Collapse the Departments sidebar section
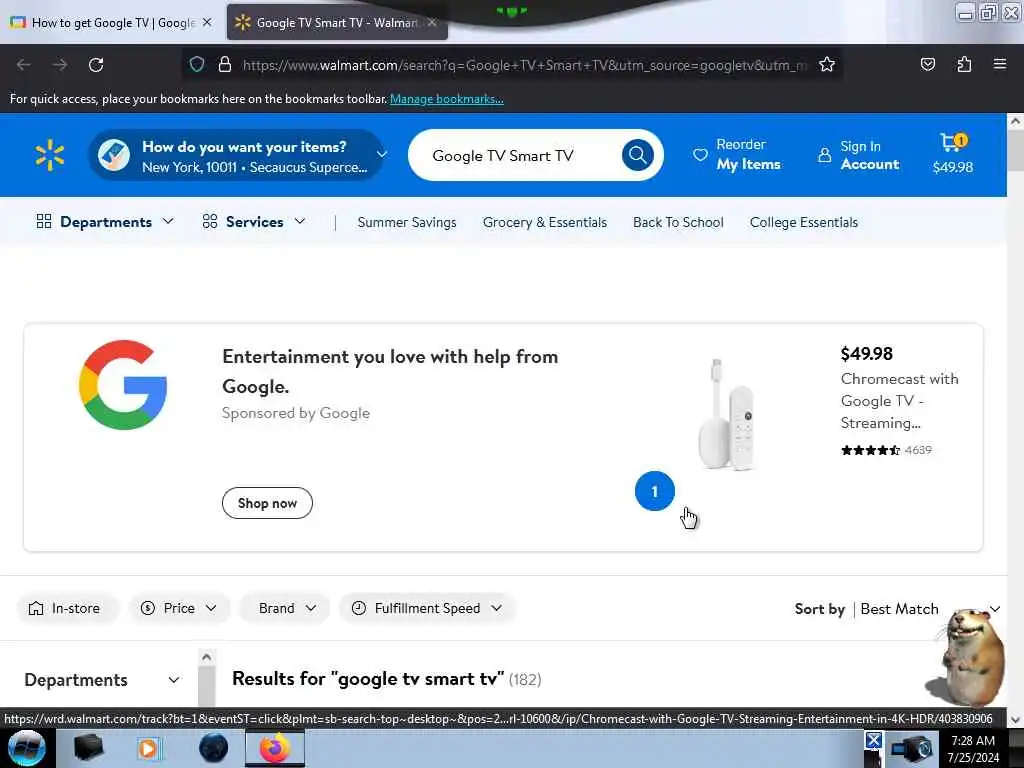 coord(174,680)
